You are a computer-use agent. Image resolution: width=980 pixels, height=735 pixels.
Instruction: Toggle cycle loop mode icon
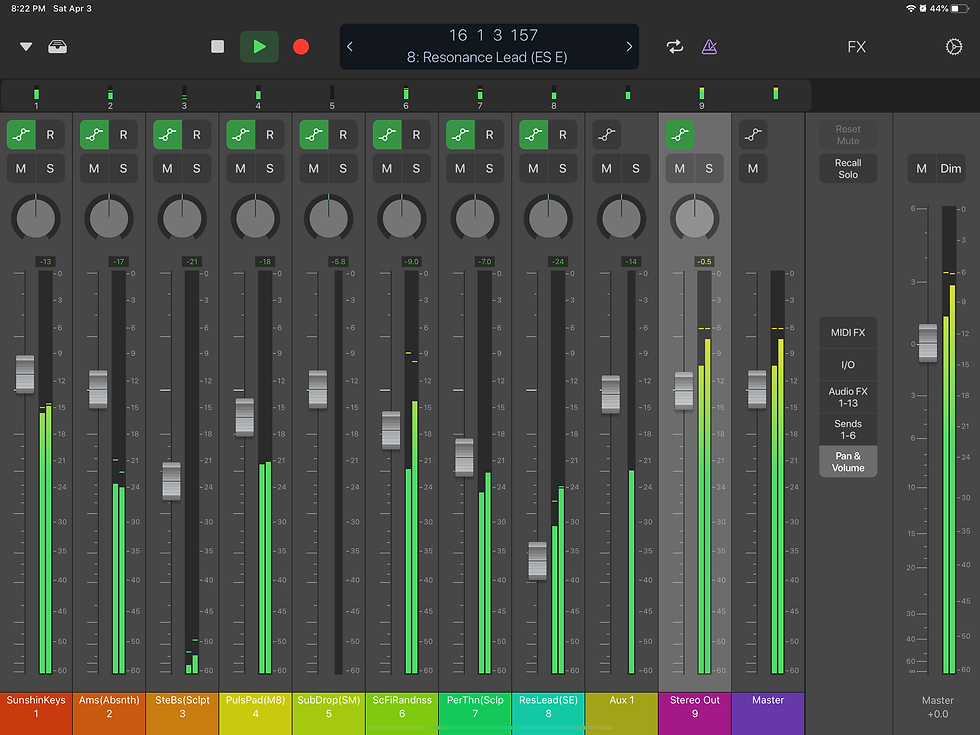pos(675,47)
